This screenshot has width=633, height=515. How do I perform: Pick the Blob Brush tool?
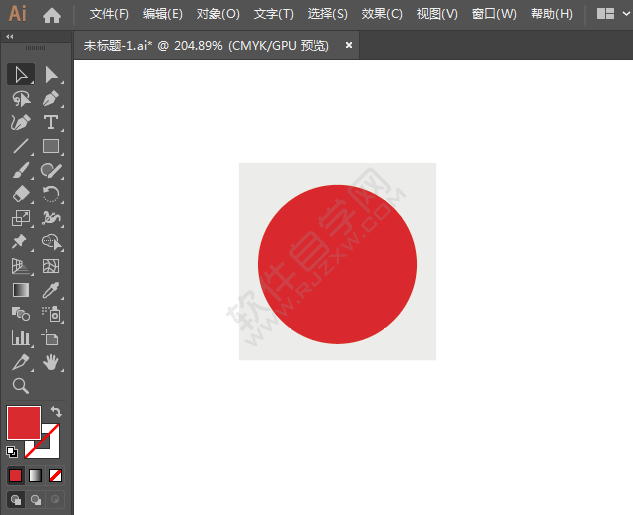(51, 170)
